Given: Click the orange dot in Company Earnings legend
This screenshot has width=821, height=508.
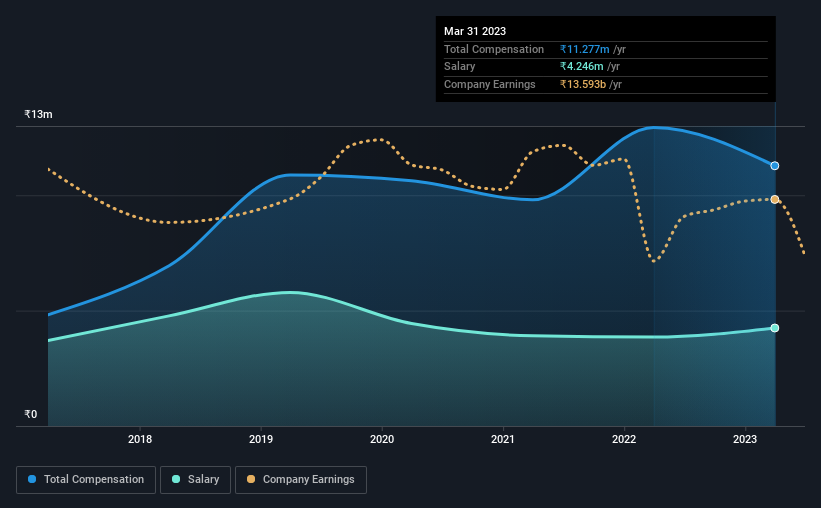Looking at the screenshot, I should click(251, 479).
